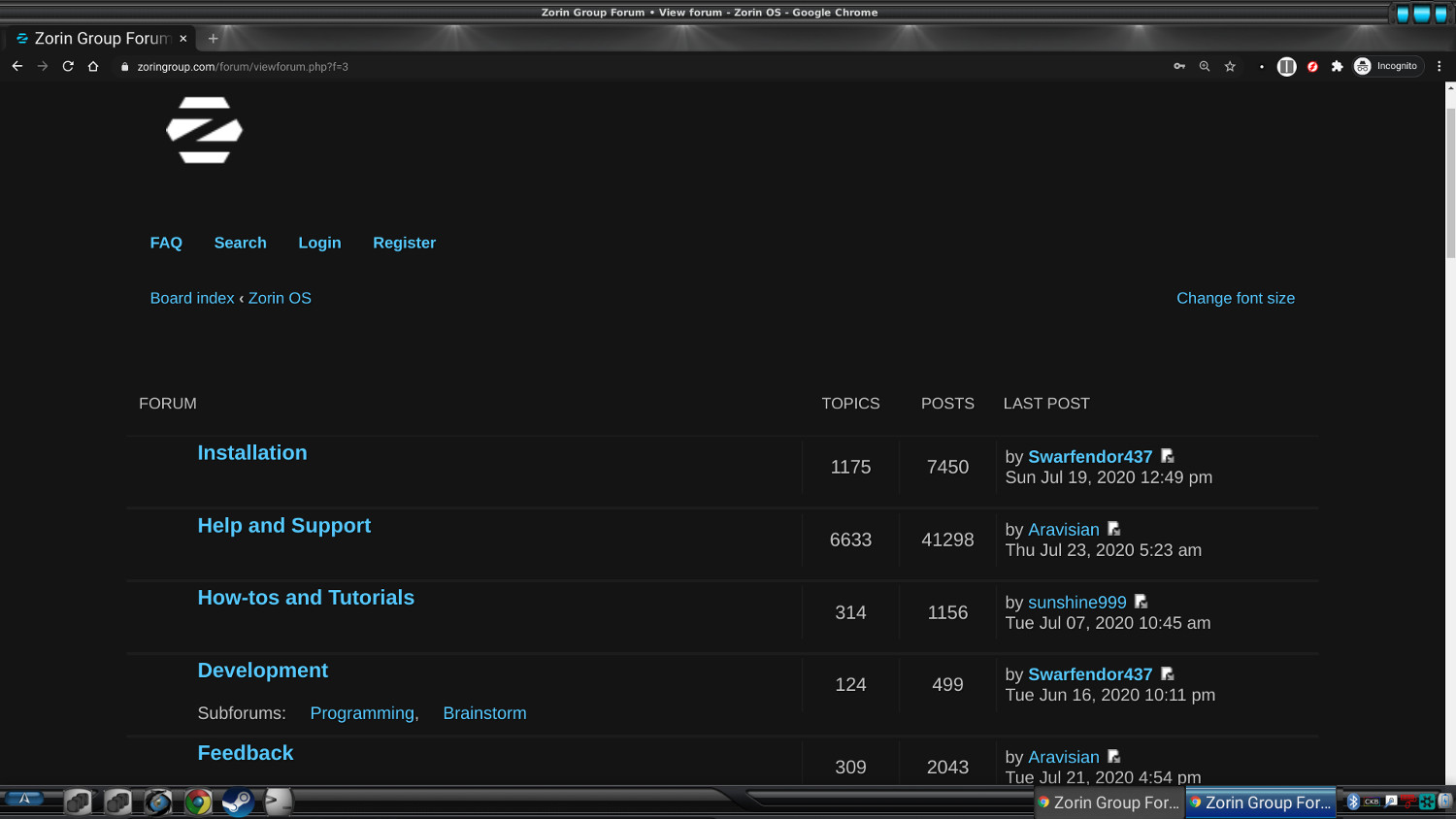Bookmark this page with the star icon
Image resolution: width=1456 pixels, height=819 pixels.
(1230, 67)
